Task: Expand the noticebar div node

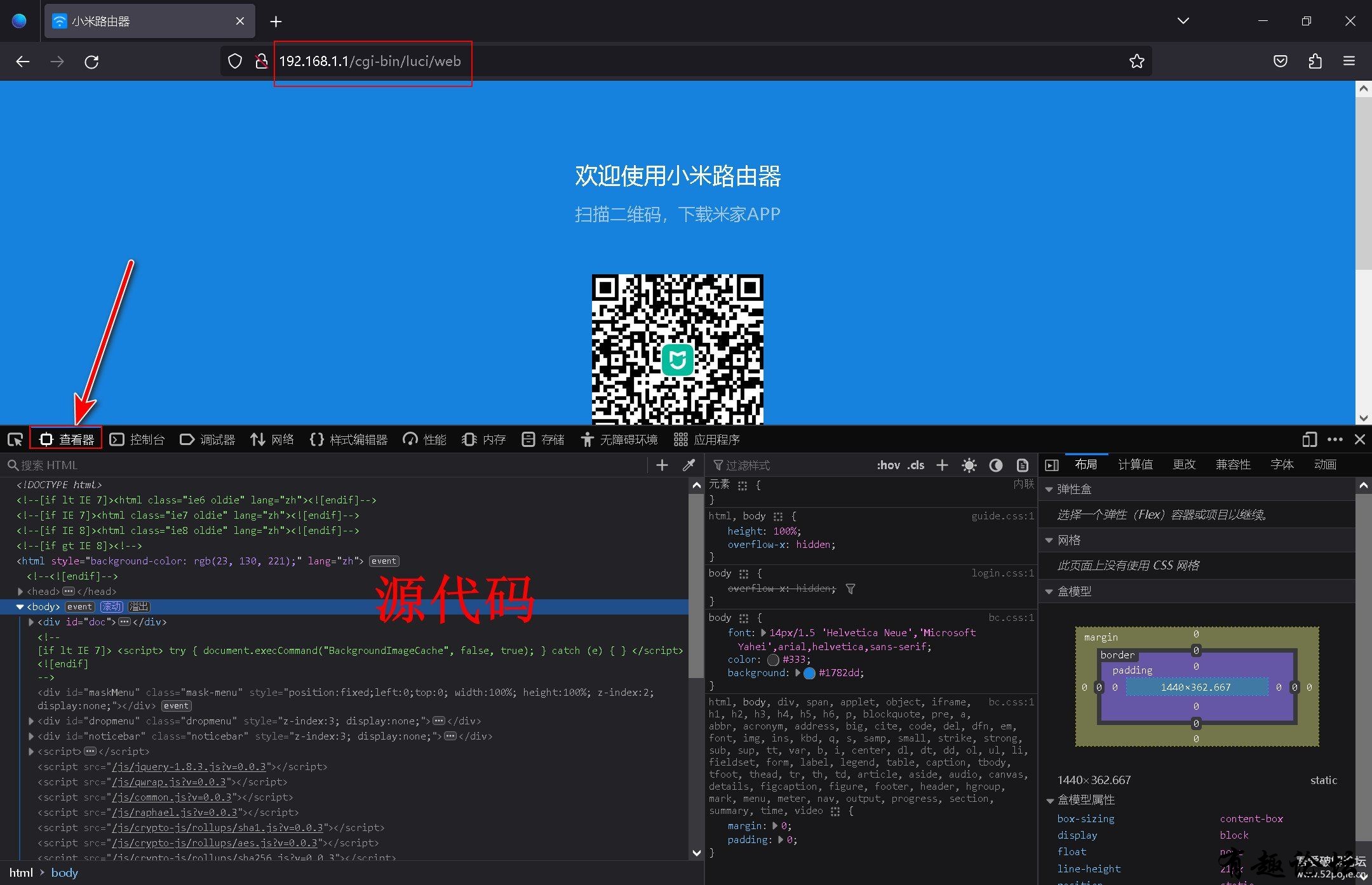Action: (x=31, y=736)
